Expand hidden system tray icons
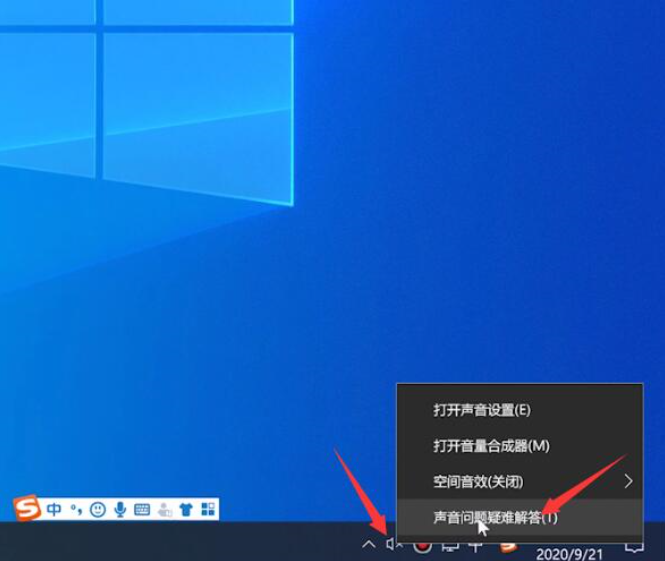 coord(368,545)
